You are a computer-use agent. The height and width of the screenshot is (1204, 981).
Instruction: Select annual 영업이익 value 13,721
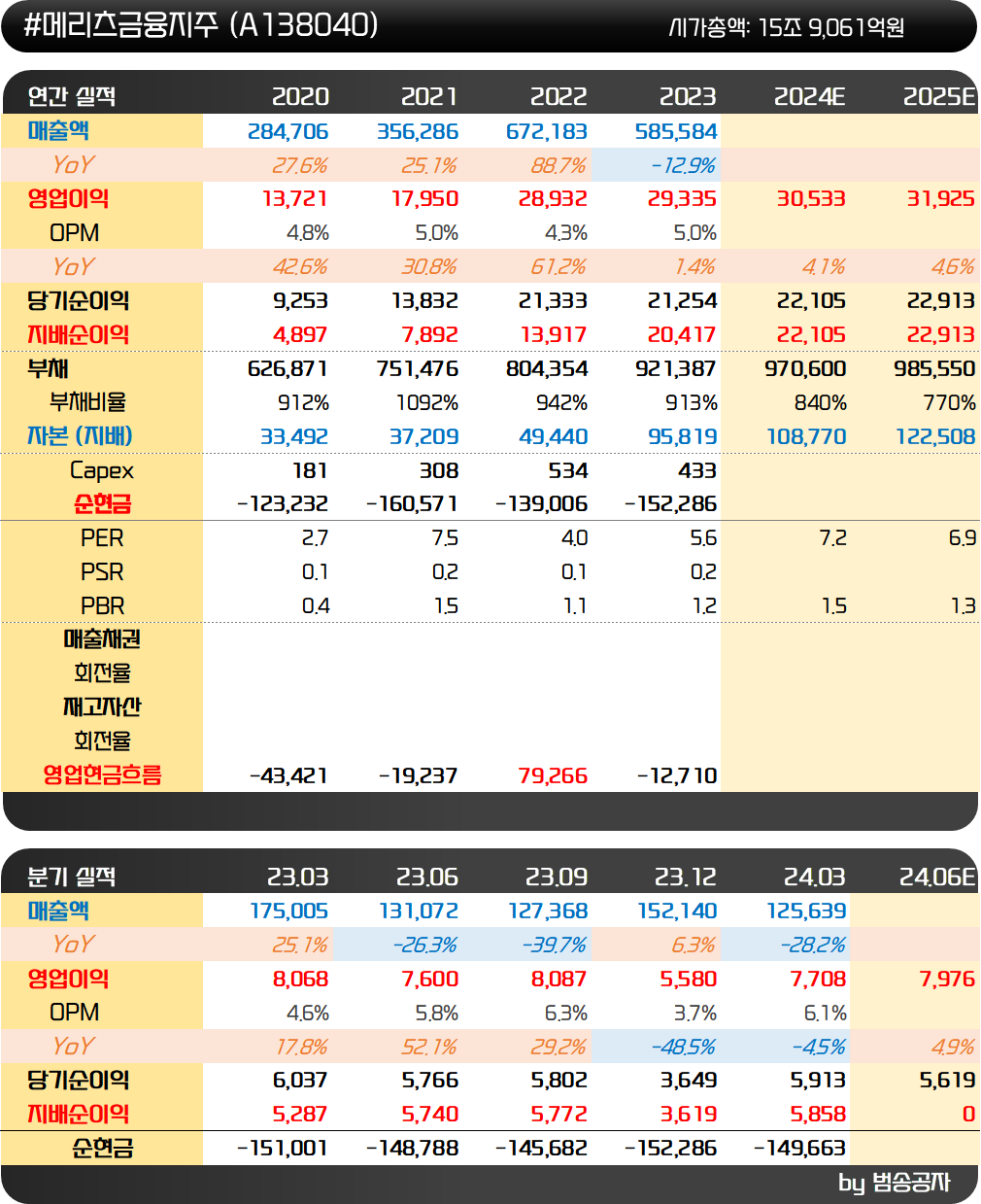pyautogui.click(x=295, y=198)
